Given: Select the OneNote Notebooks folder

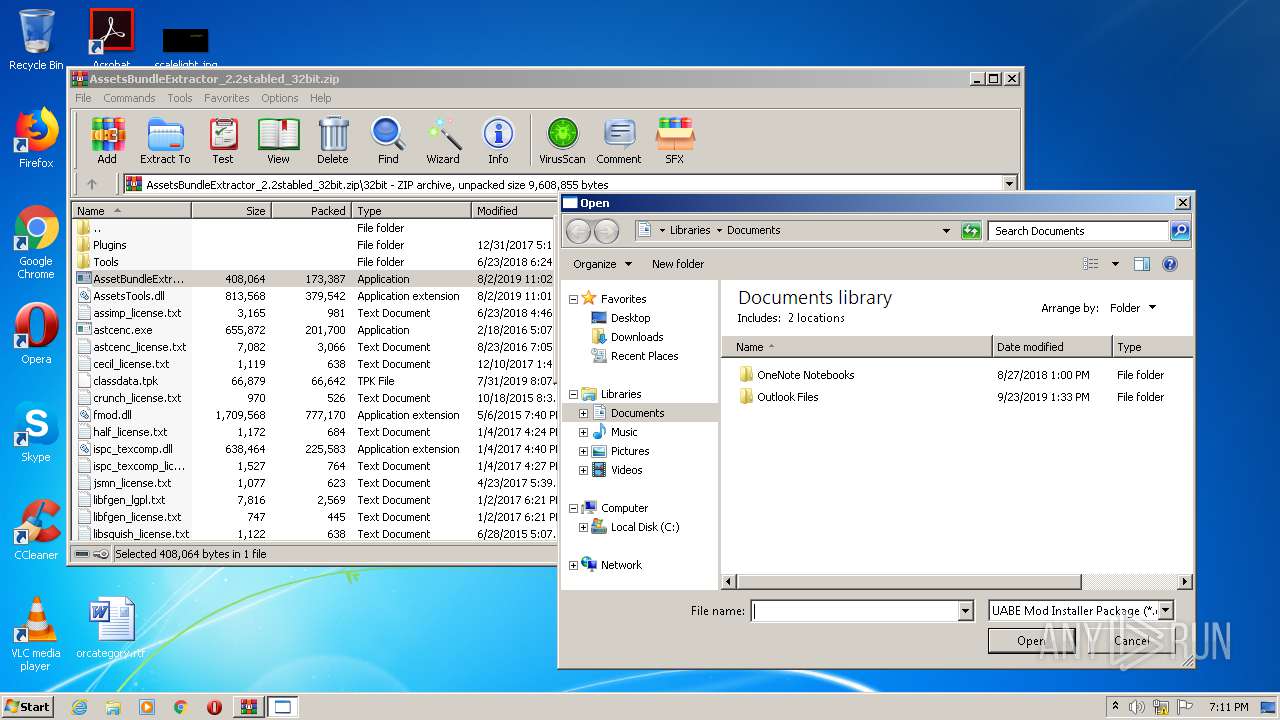Looking at the screenshot, I should (805, 375).
